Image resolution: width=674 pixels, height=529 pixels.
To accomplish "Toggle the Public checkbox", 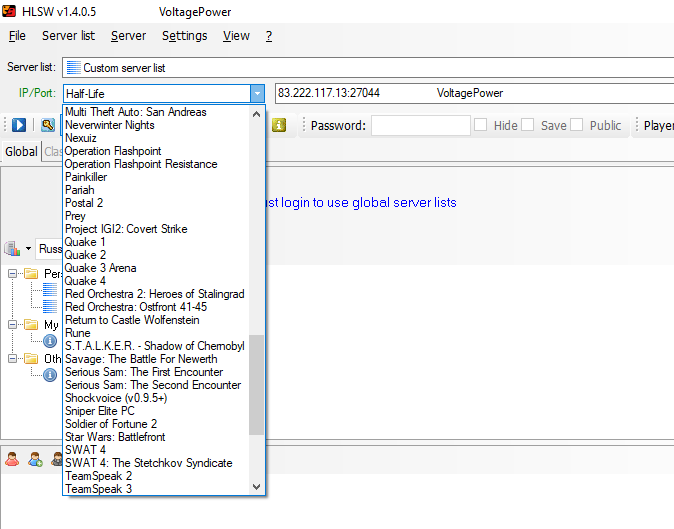I will [576, 125].
